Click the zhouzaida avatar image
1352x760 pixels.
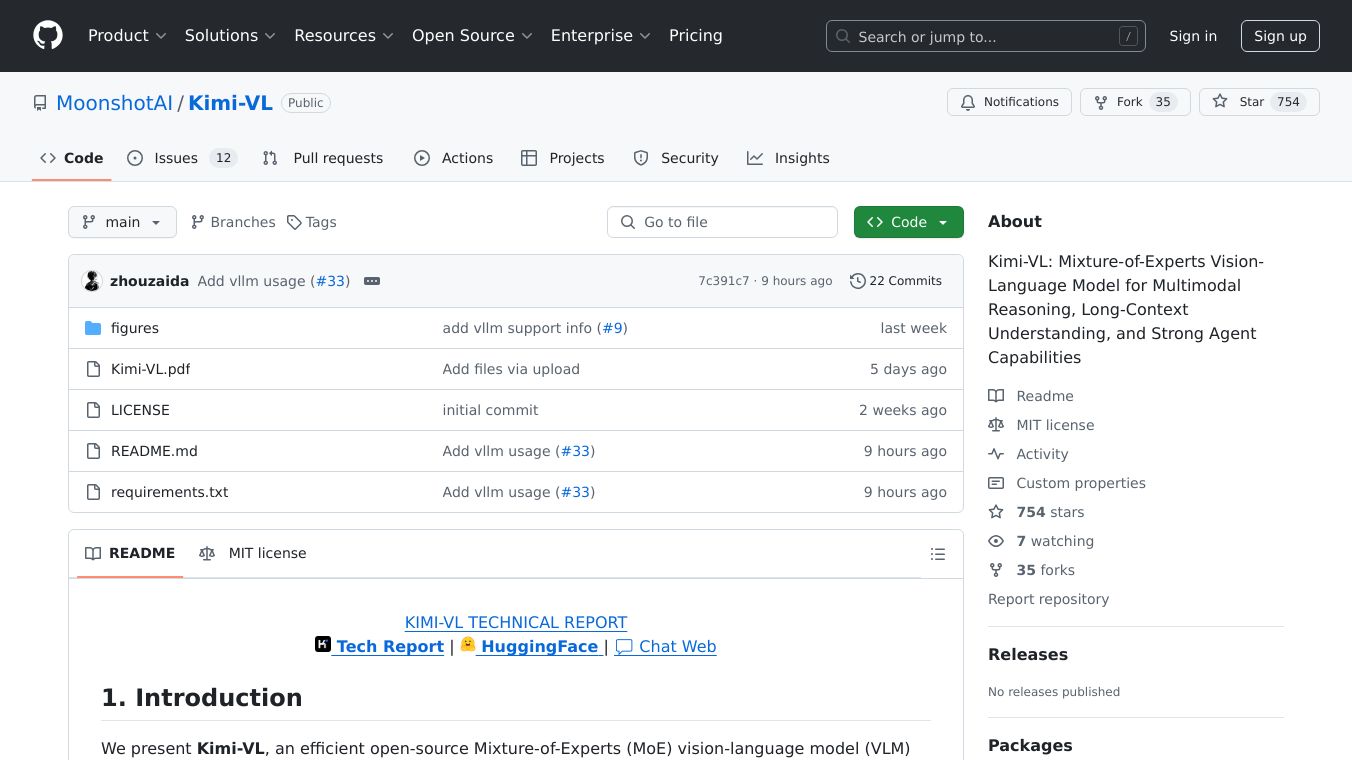[x=92, y=281]
